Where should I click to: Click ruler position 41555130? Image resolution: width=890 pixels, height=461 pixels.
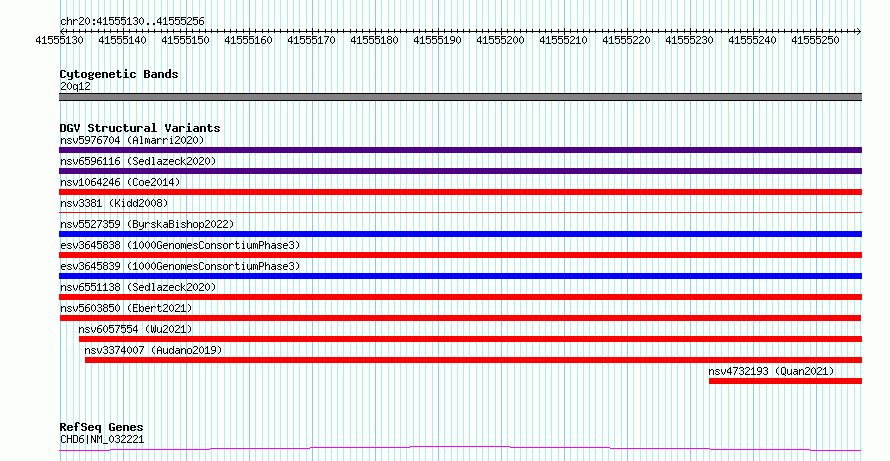pyautogui.click(x=60, y=40)
